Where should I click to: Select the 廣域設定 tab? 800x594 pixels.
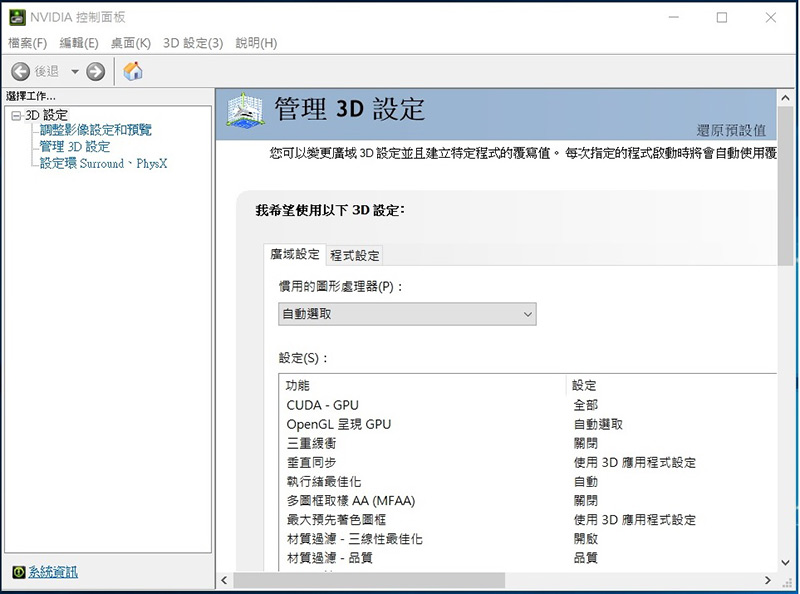(295, 255)
